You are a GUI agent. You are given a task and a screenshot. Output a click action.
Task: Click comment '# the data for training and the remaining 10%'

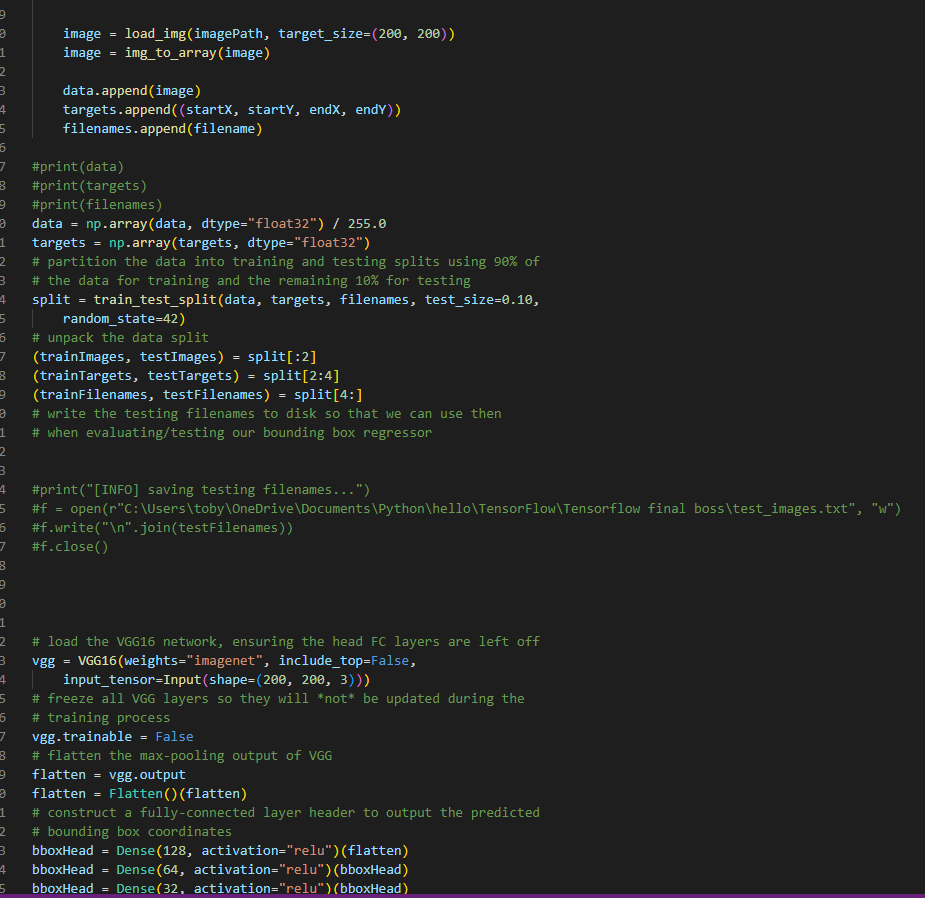point(251,281)
